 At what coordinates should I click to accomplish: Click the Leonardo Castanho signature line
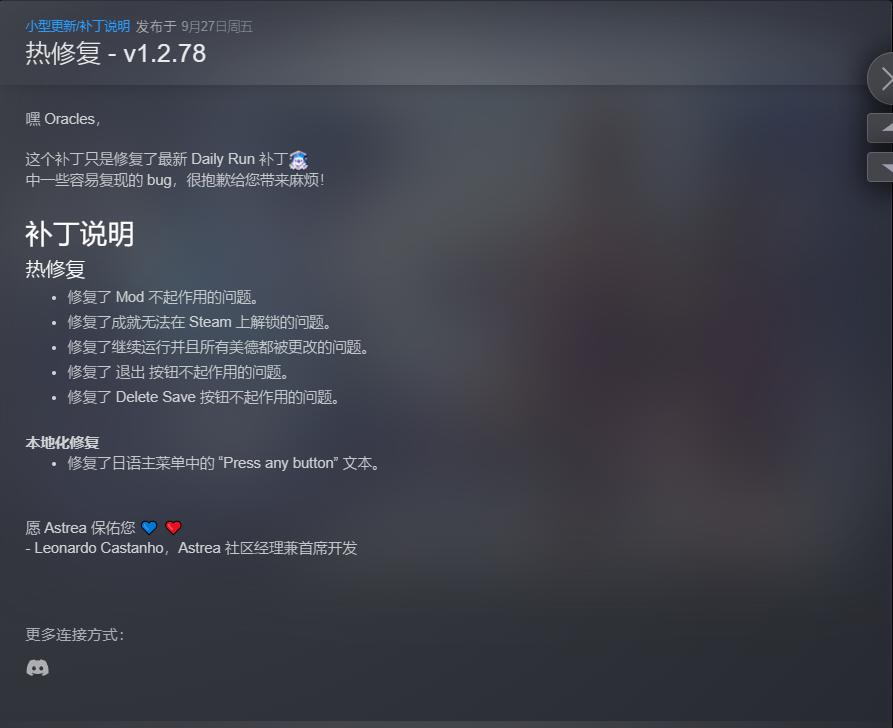point(191,548)
